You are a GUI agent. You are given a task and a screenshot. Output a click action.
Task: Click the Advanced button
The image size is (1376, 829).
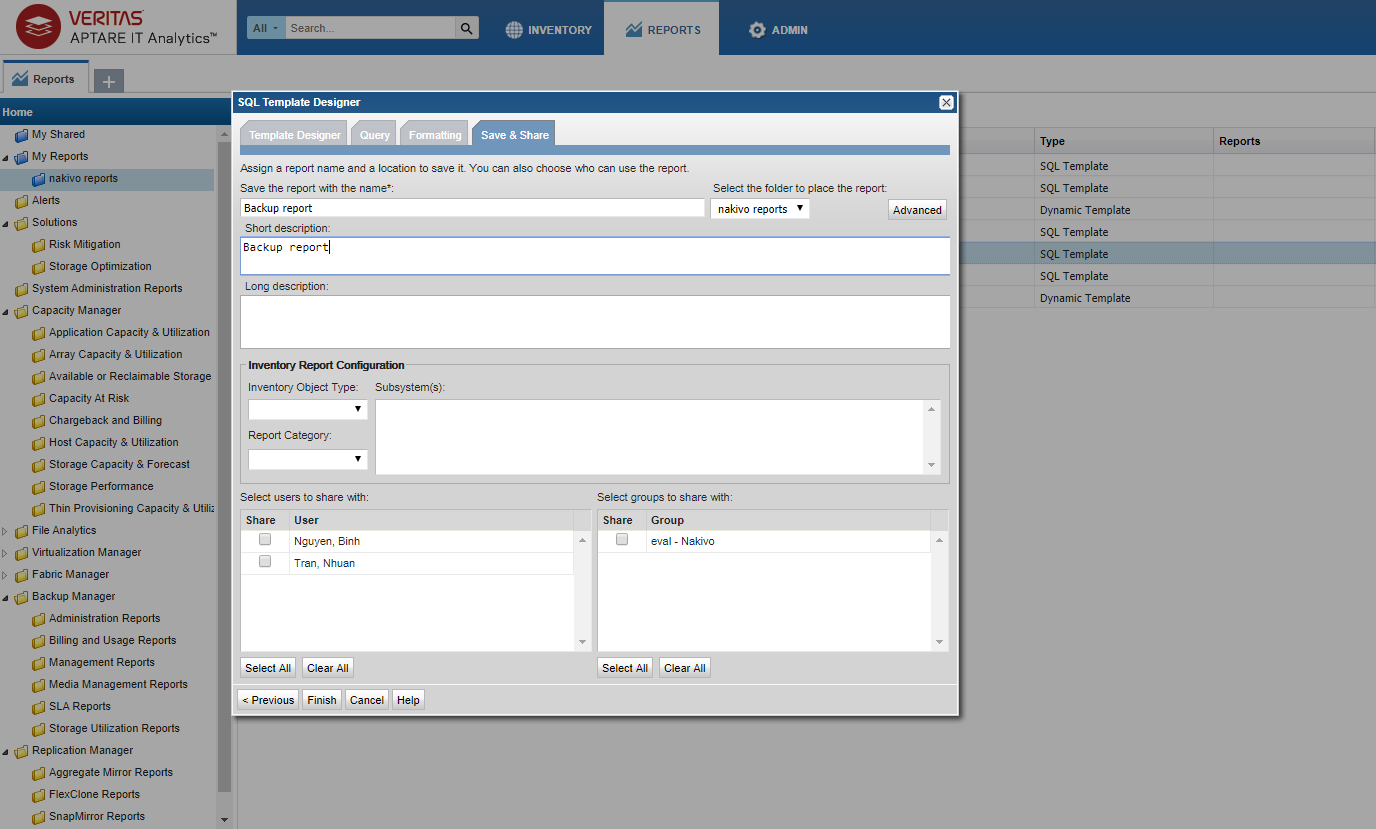click(x=917, y=210)
